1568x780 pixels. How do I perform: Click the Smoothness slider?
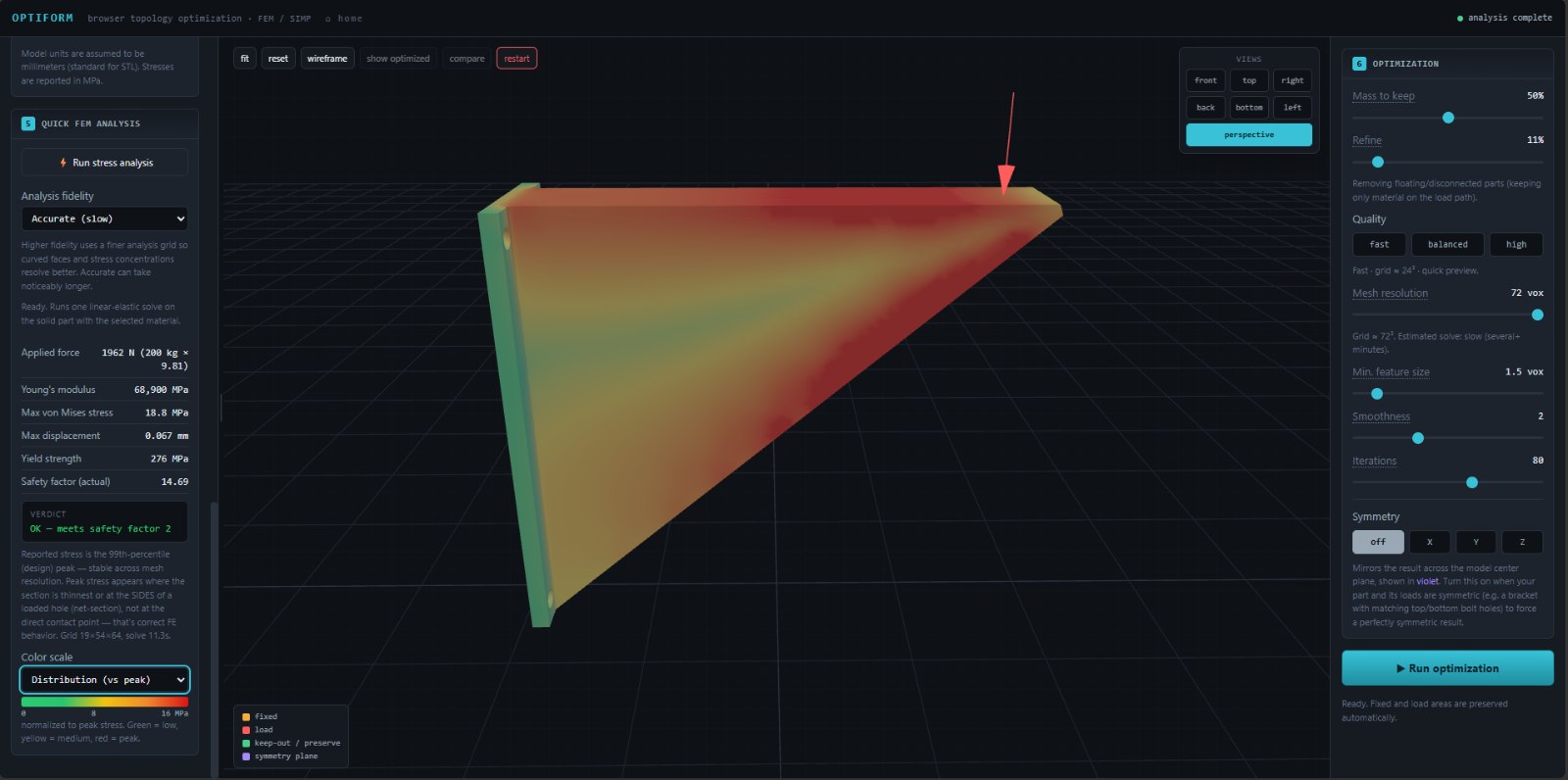(x=1447, y=438)
